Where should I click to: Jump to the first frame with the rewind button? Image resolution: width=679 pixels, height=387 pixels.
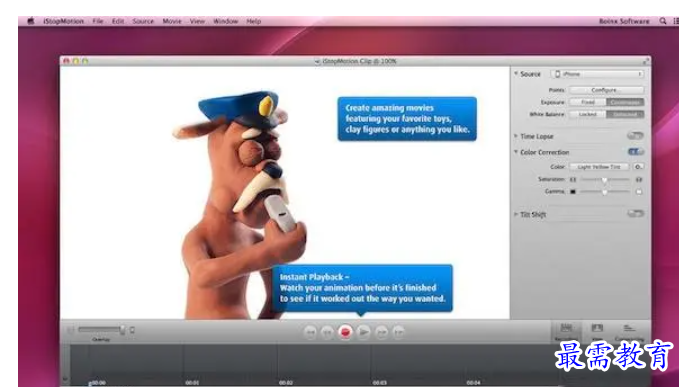pos(310,332)
